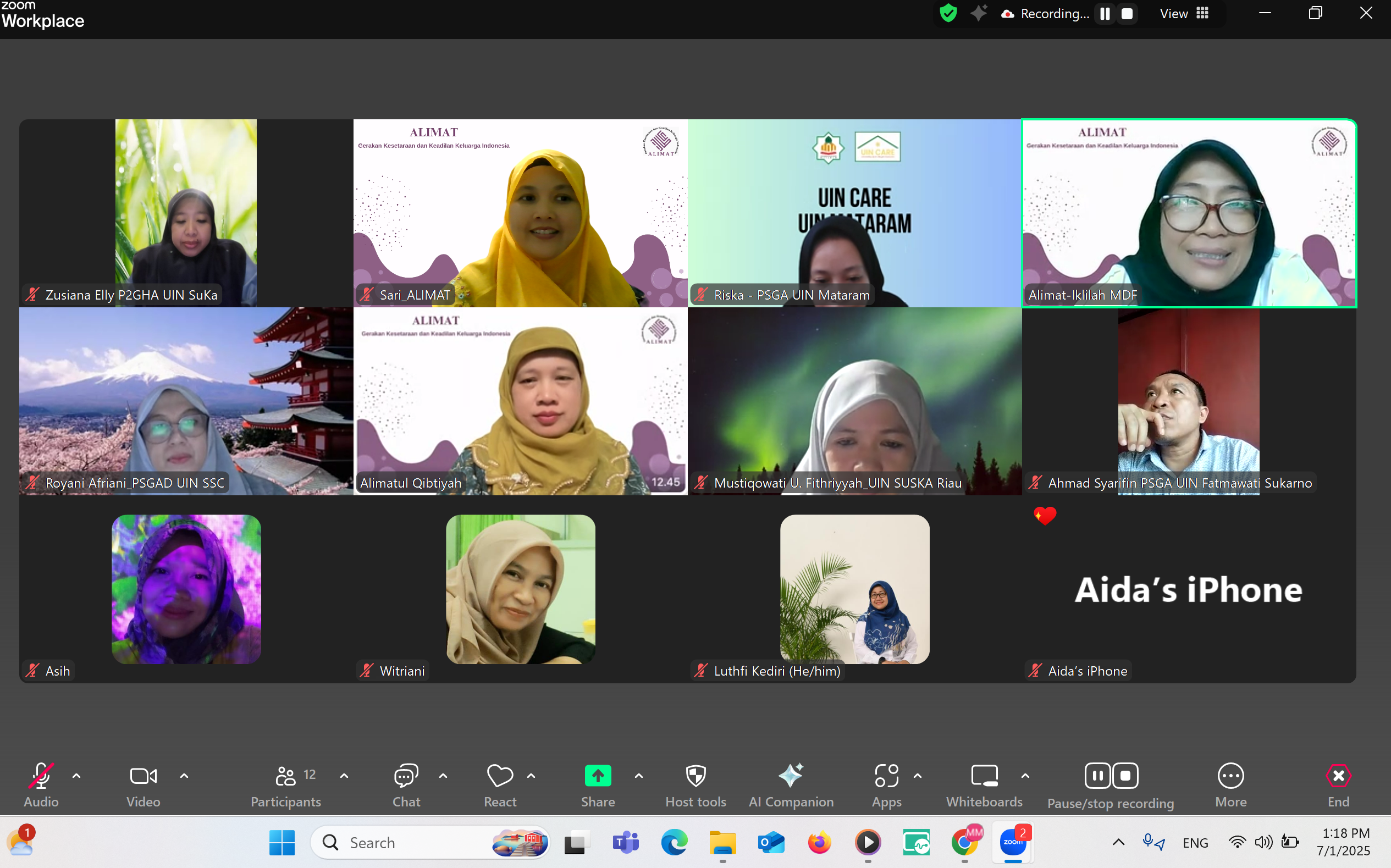Viewport: 1391px width, 868px height.
Task: Open the Apps menu
Action: (886, 785)
